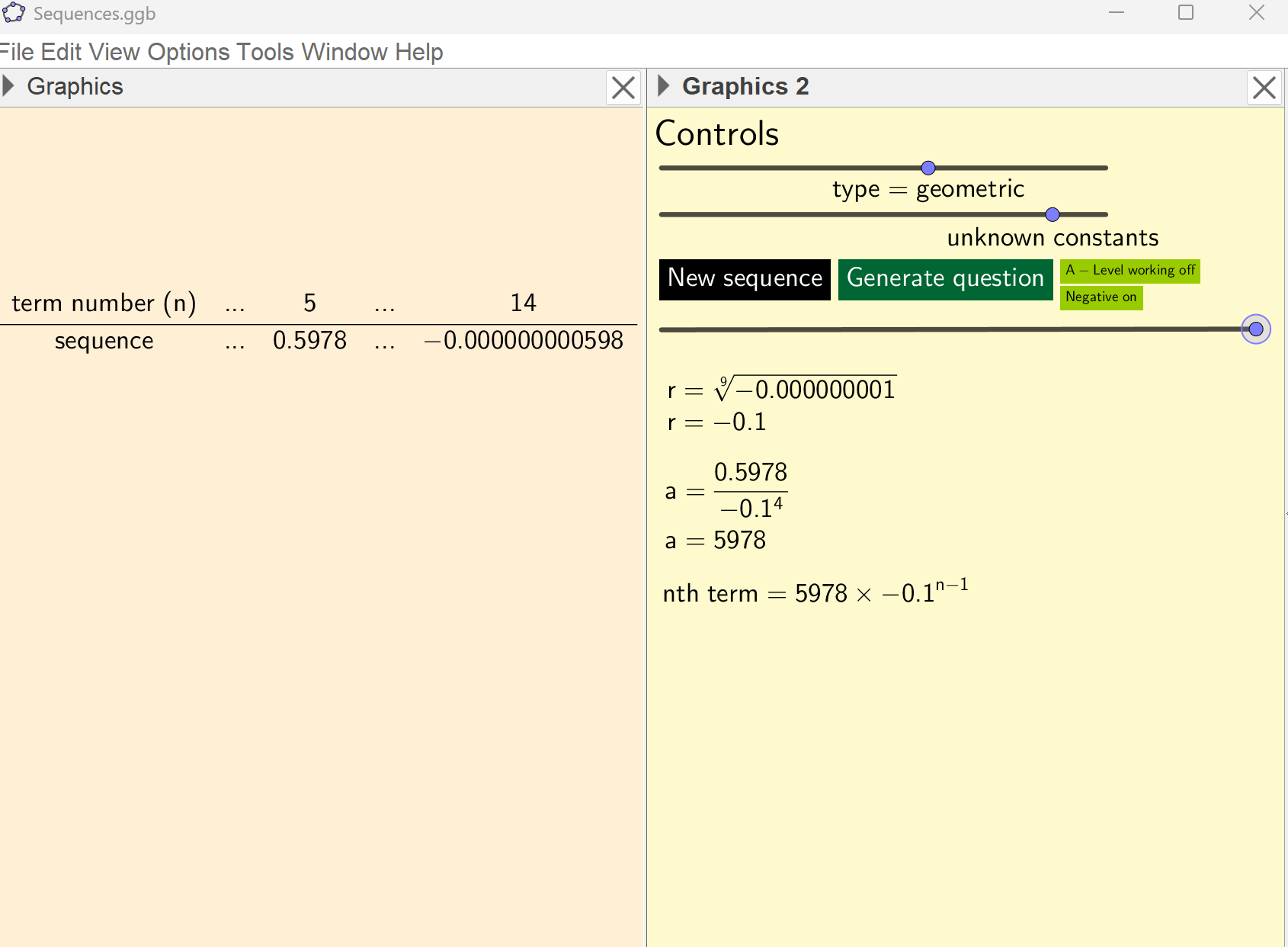This screenshot has height=947, width=1288.
Task: Open the Options menu
Action: (x=185, y=52)
